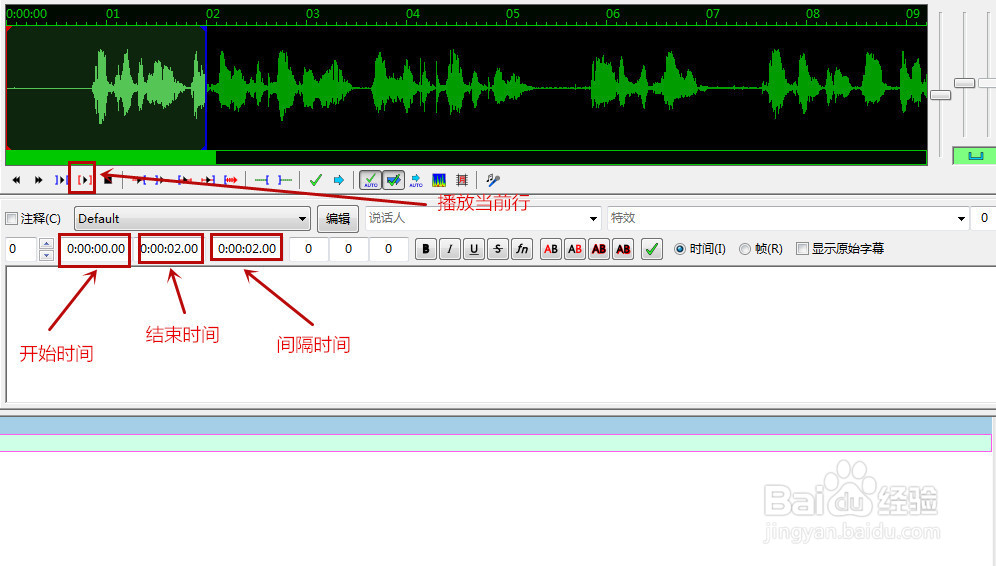Click the effect field value 0 at far right
This screenshot has width=996, height=566.
[x=984, y=219]
